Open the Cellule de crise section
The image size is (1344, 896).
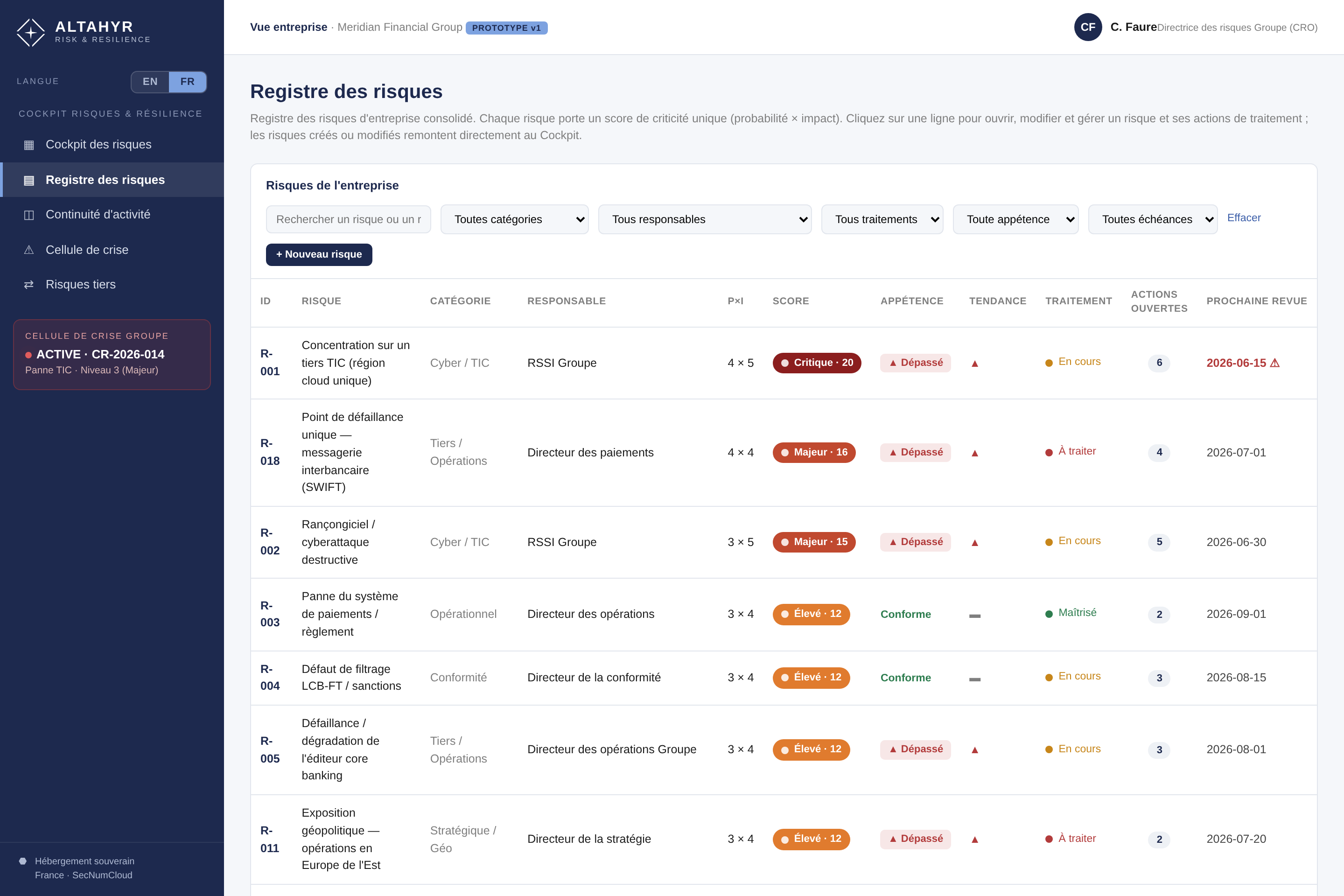pos(112,250)
